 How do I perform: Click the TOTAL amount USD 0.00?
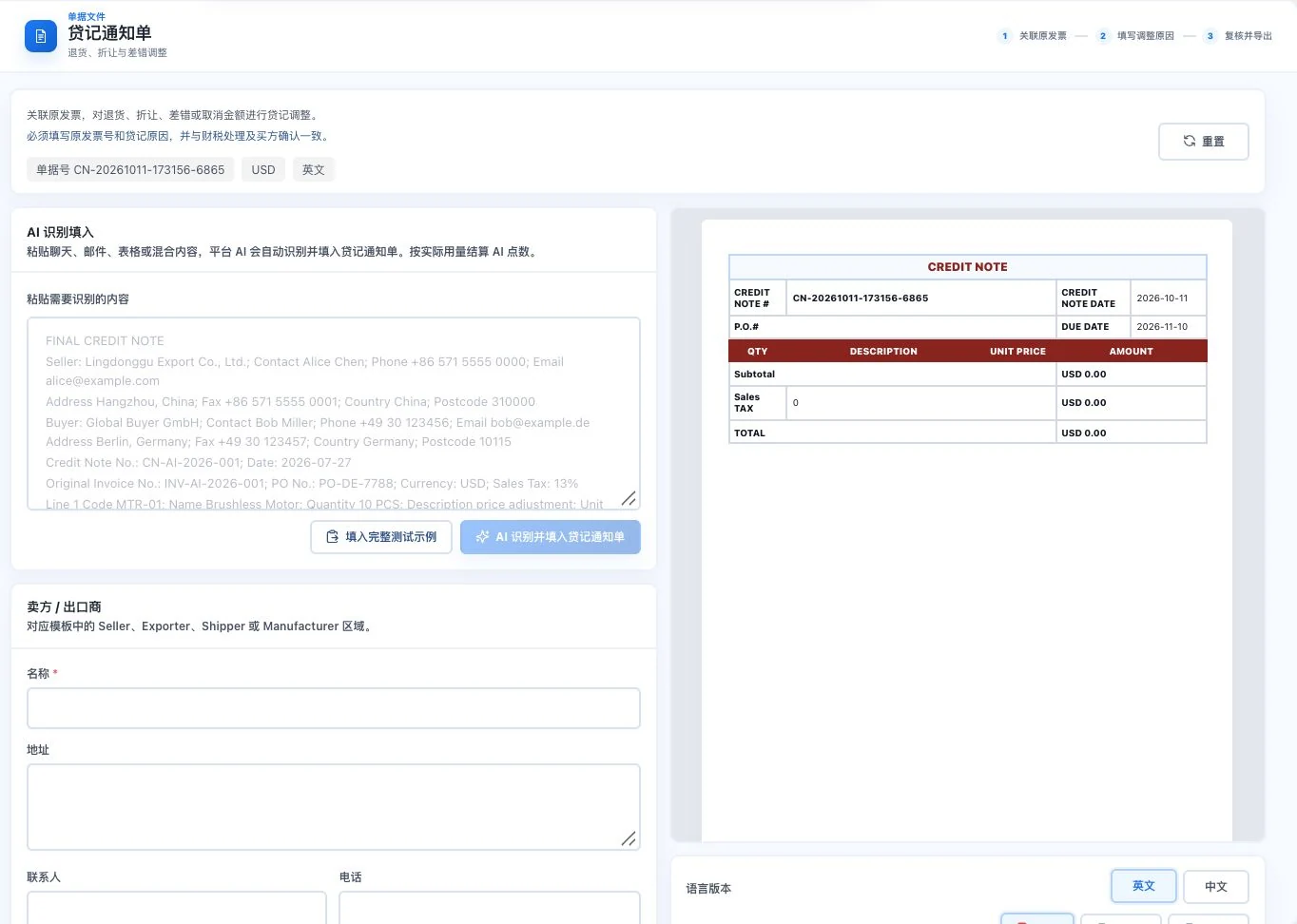click(1084, 433)
